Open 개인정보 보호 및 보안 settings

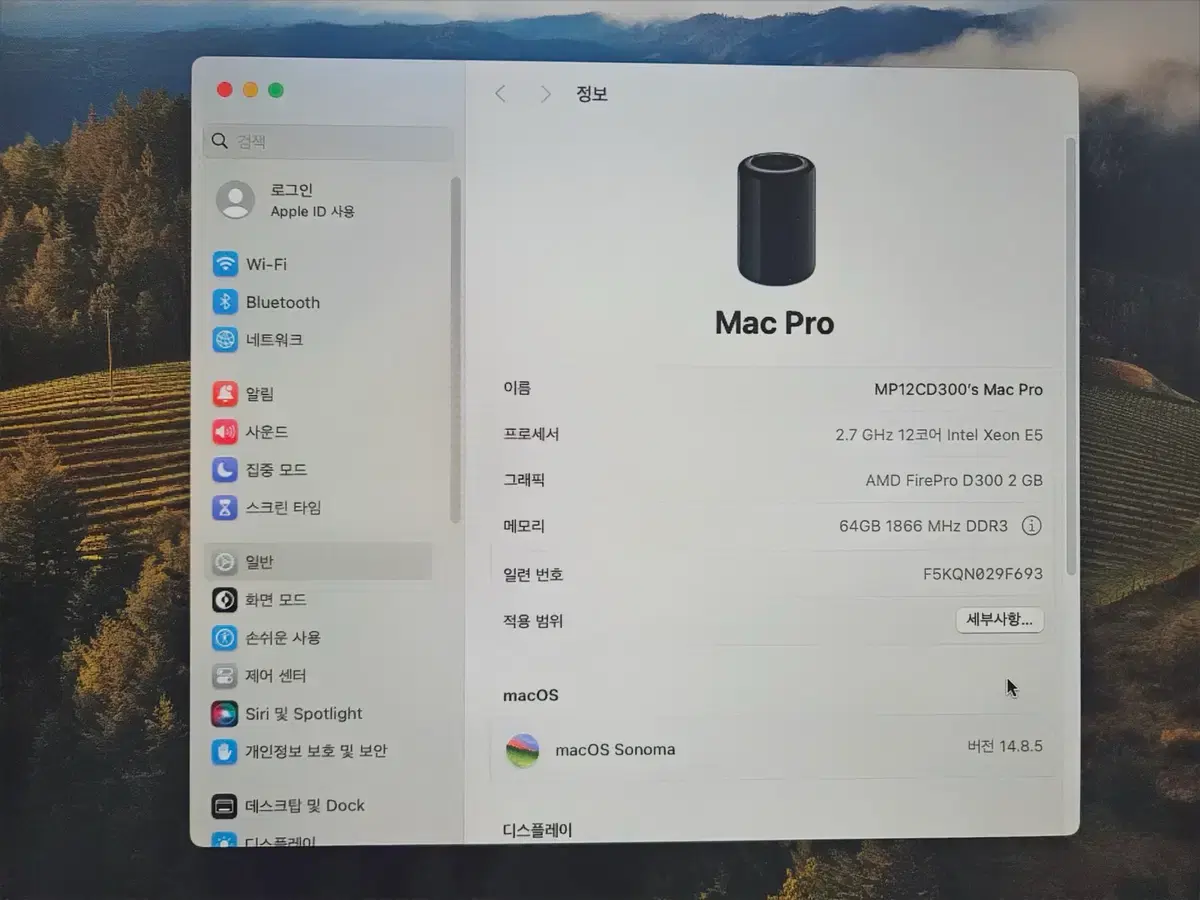[318, 751]
